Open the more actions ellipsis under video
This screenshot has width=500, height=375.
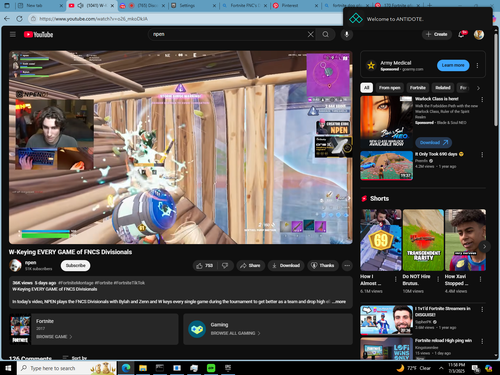(x=347, y=265)
